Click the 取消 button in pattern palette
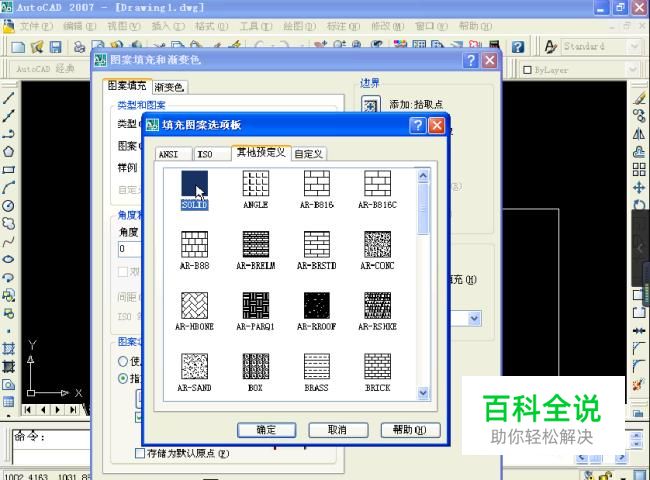This screenshot has height=480, width=650. coord(338,430)
